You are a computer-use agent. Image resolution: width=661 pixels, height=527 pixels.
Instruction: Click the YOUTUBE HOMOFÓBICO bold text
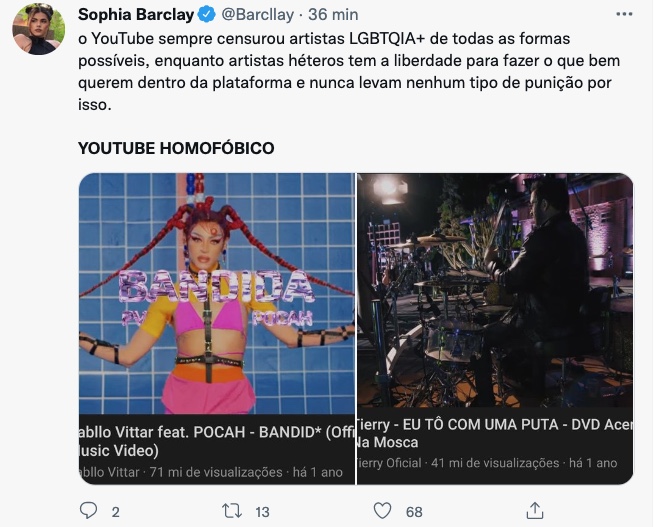coord(176,148)
